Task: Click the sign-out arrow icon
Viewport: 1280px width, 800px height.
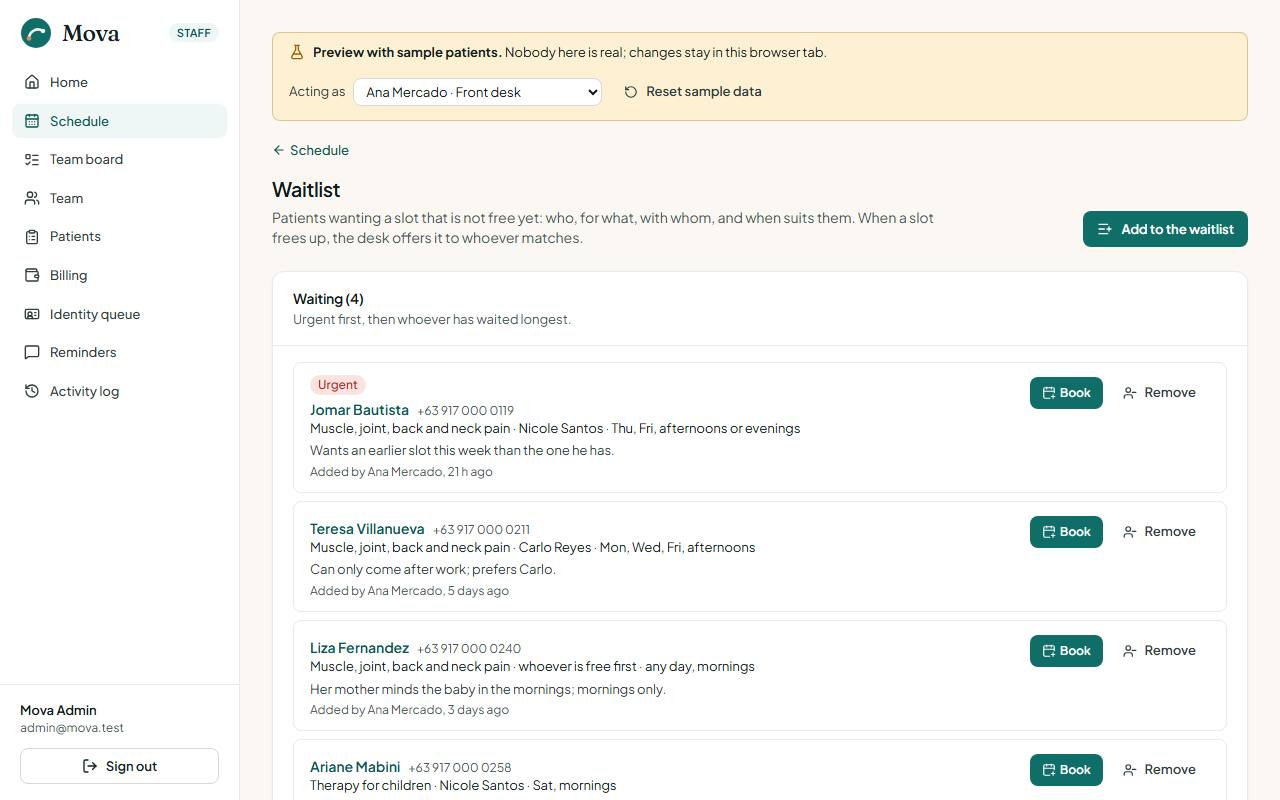Action: pyautogui.click(x=90, y=766)
